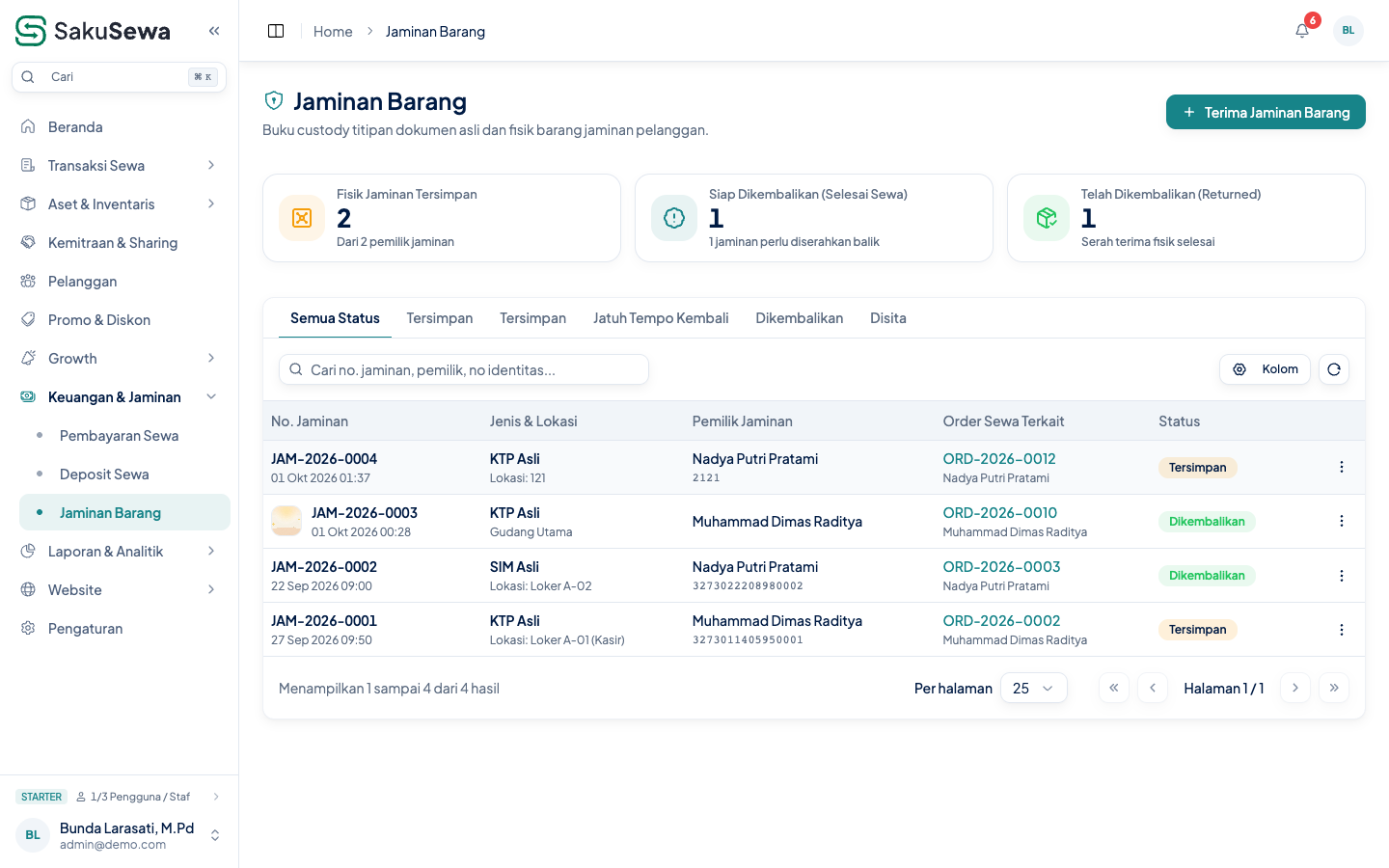Switch to the Jatuh Tempo Kembali tab
Viewport: 1389px width, 868px height.
click(661, 318)
